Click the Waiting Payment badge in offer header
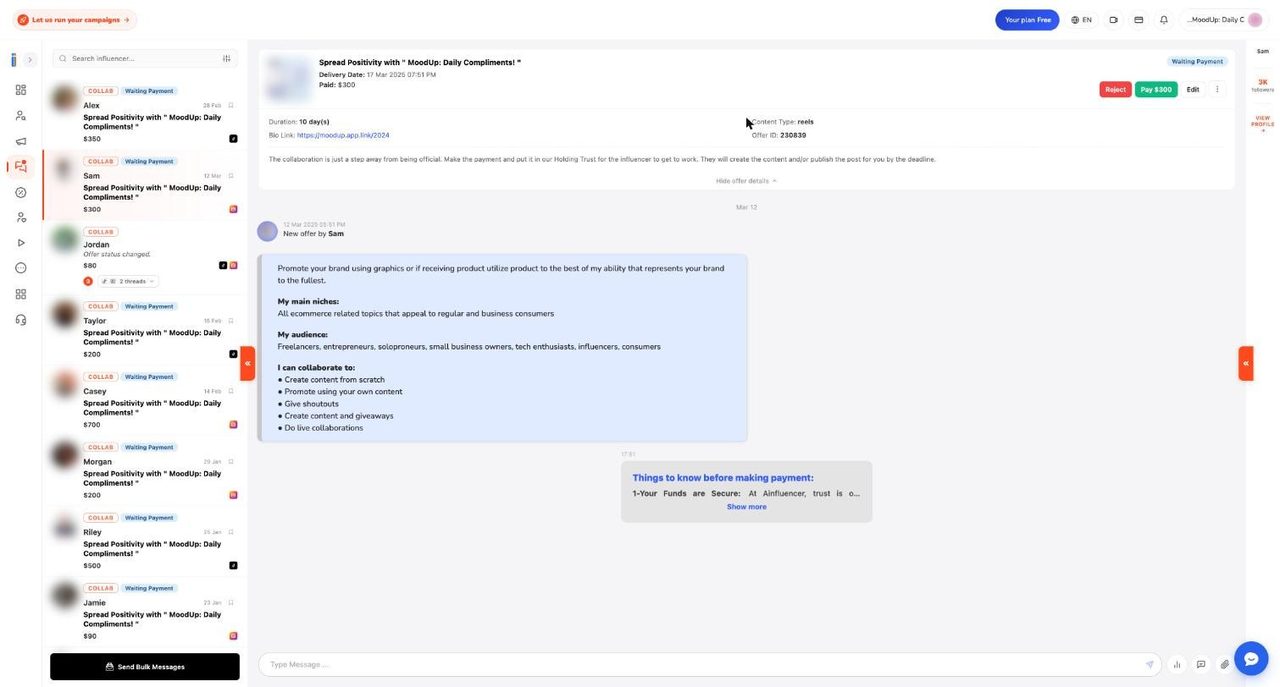The image size is (1280, 687). (1197, 61)
